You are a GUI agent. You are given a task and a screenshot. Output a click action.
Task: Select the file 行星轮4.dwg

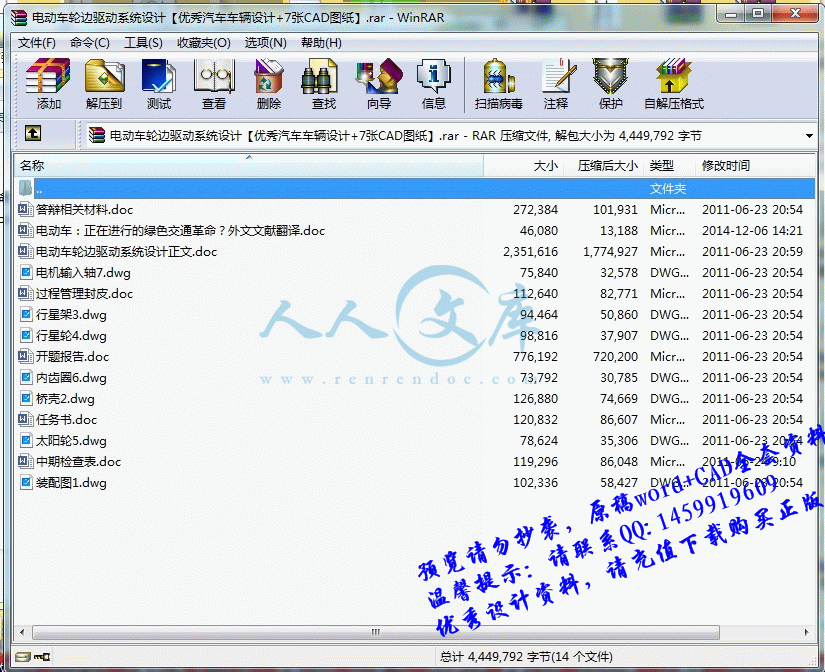(71, 336)
